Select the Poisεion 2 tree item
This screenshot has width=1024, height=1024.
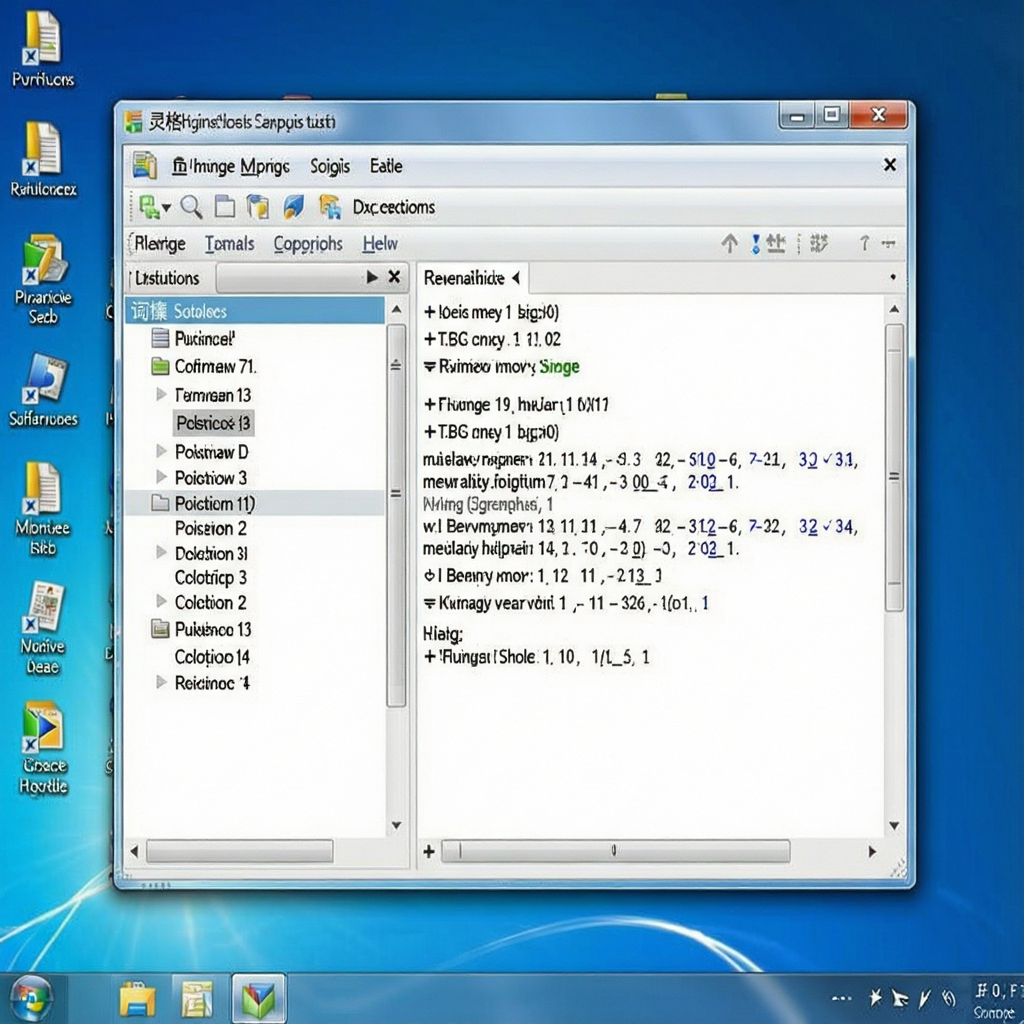click(x=210, y=528)
